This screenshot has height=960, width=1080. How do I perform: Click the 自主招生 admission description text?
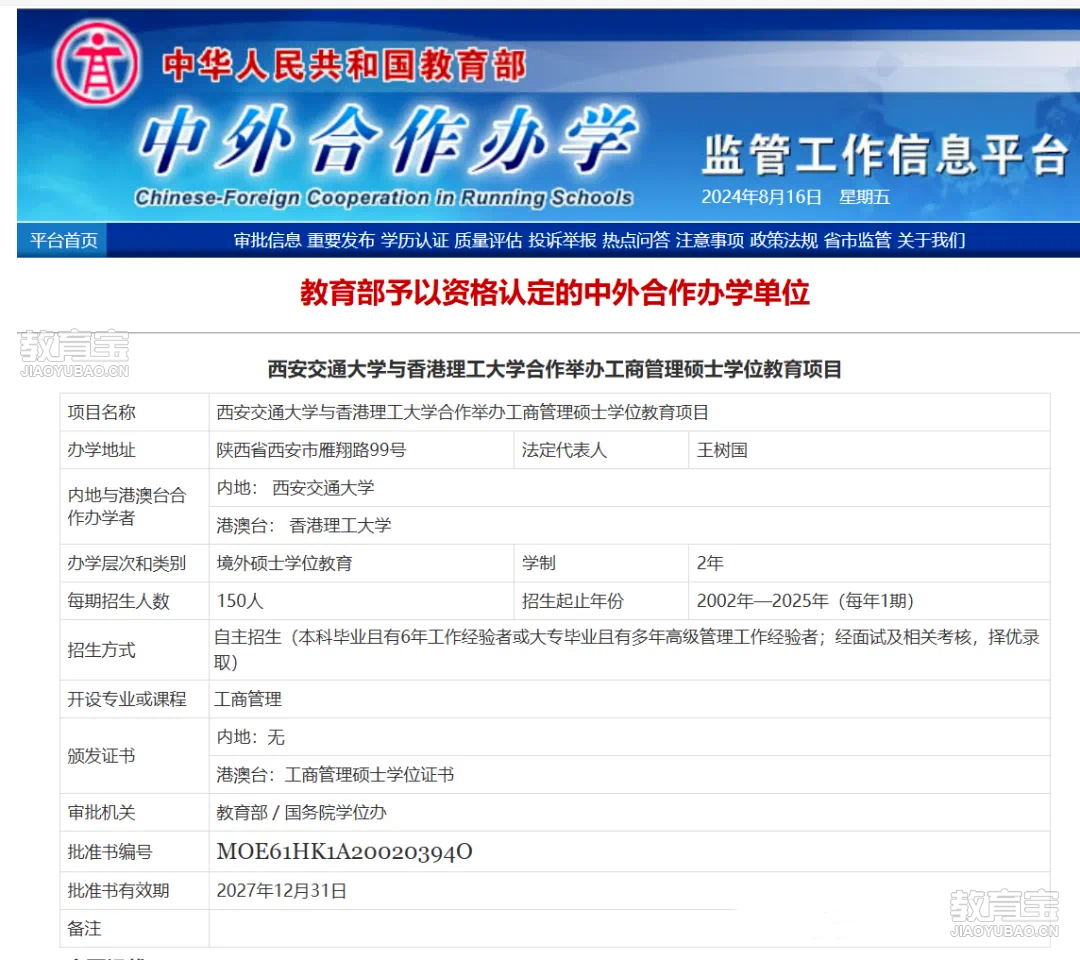(x=627, y=649)
